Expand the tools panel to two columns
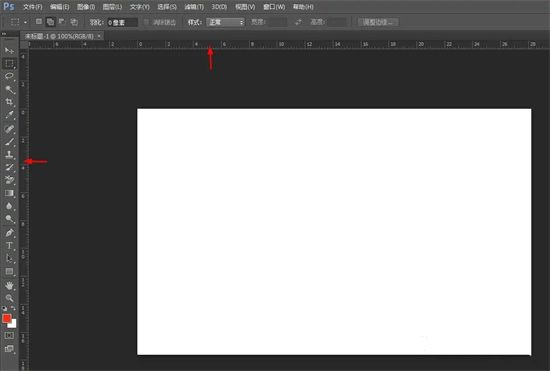Viewport: 550px width, 371px height. (4, 34)
